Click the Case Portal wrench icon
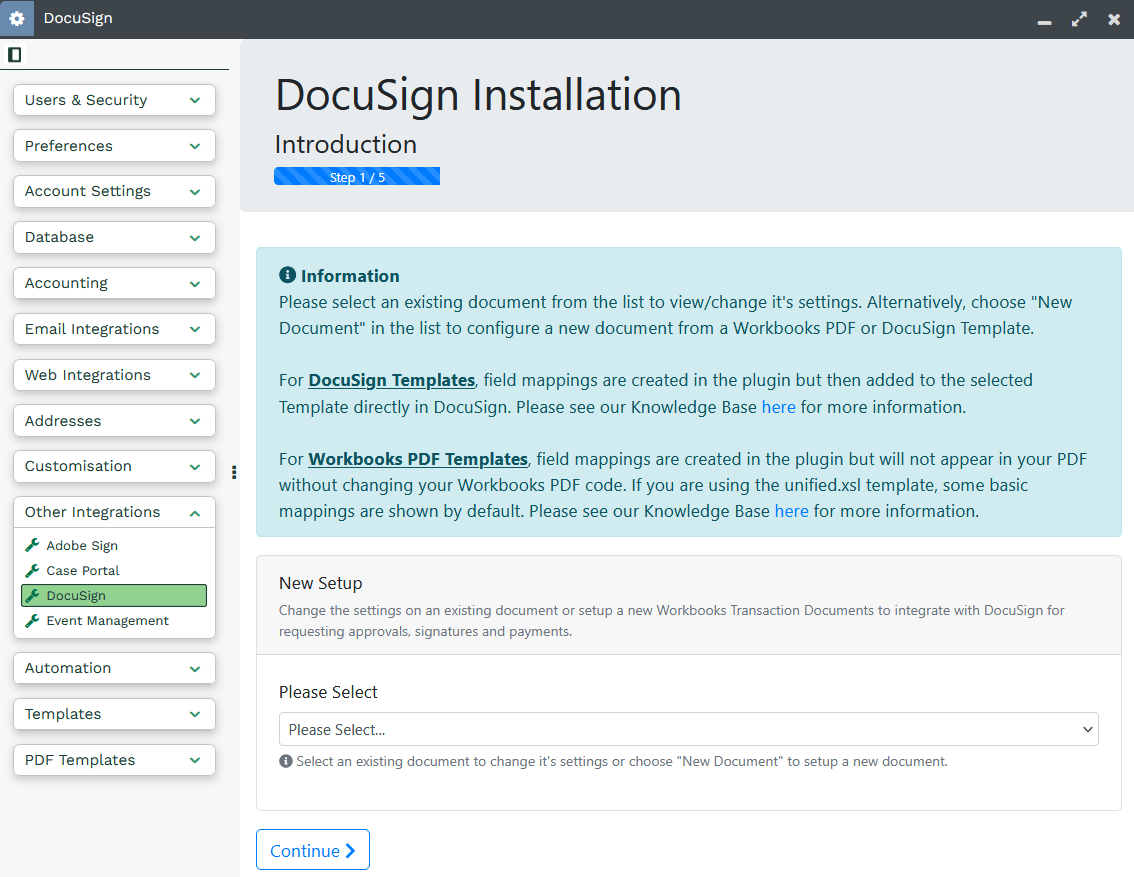This screenshot has width=1134, height=877. (x=32, y=570)
